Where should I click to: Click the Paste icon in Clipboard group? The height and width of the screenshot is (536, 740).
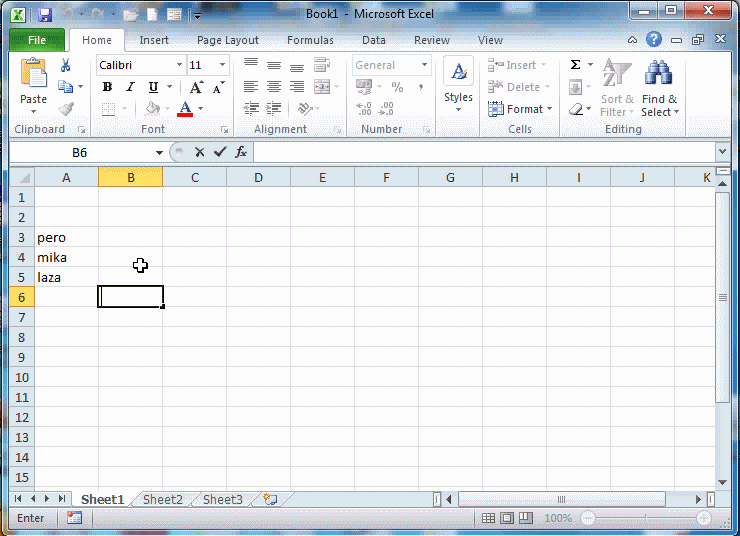click(33, 76)
